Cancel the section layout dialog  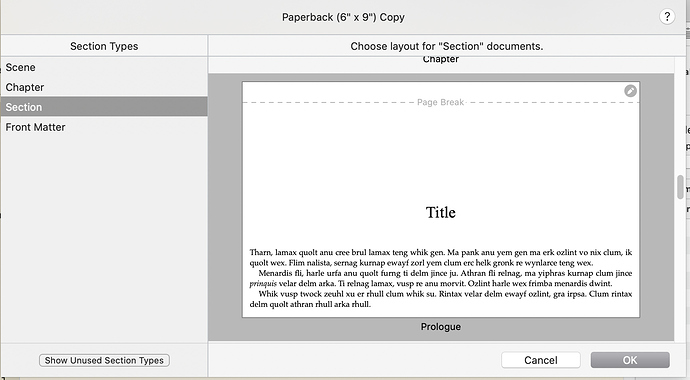(x=540, y=360)
